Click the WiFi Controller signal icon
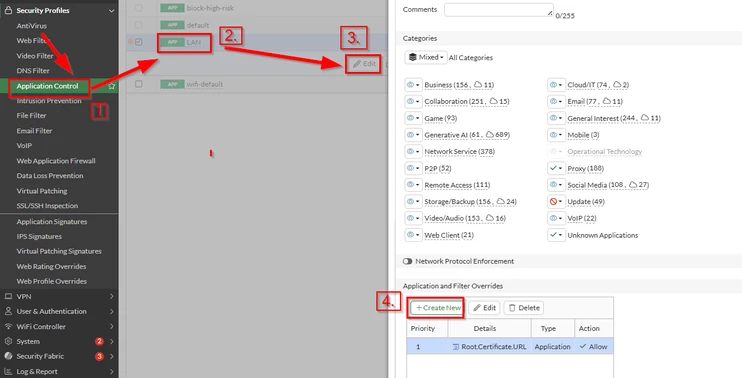The height and width of the screenshot is (378, 742). point(8,326)
